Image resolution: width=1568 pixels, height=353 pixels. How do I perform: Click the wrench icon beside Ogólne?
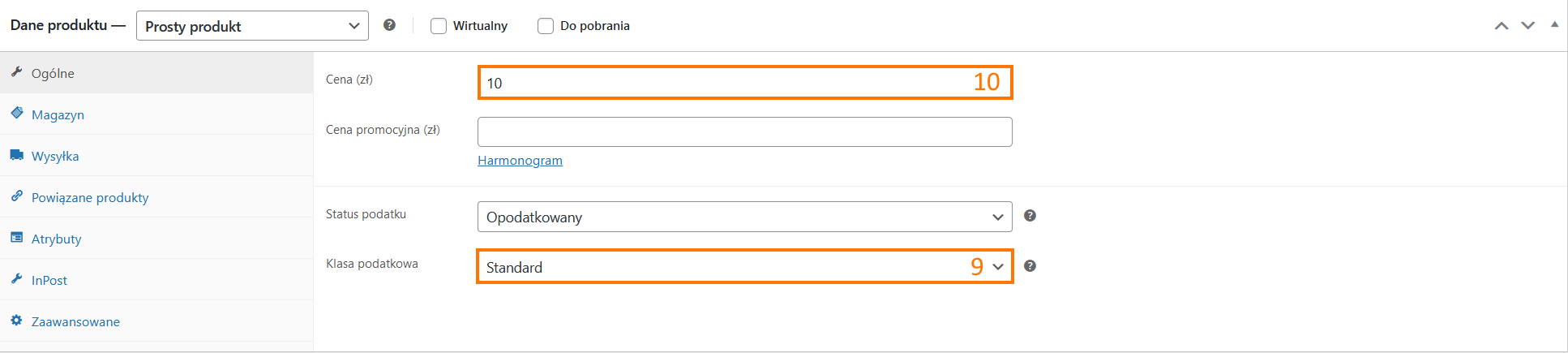(16, 72)
